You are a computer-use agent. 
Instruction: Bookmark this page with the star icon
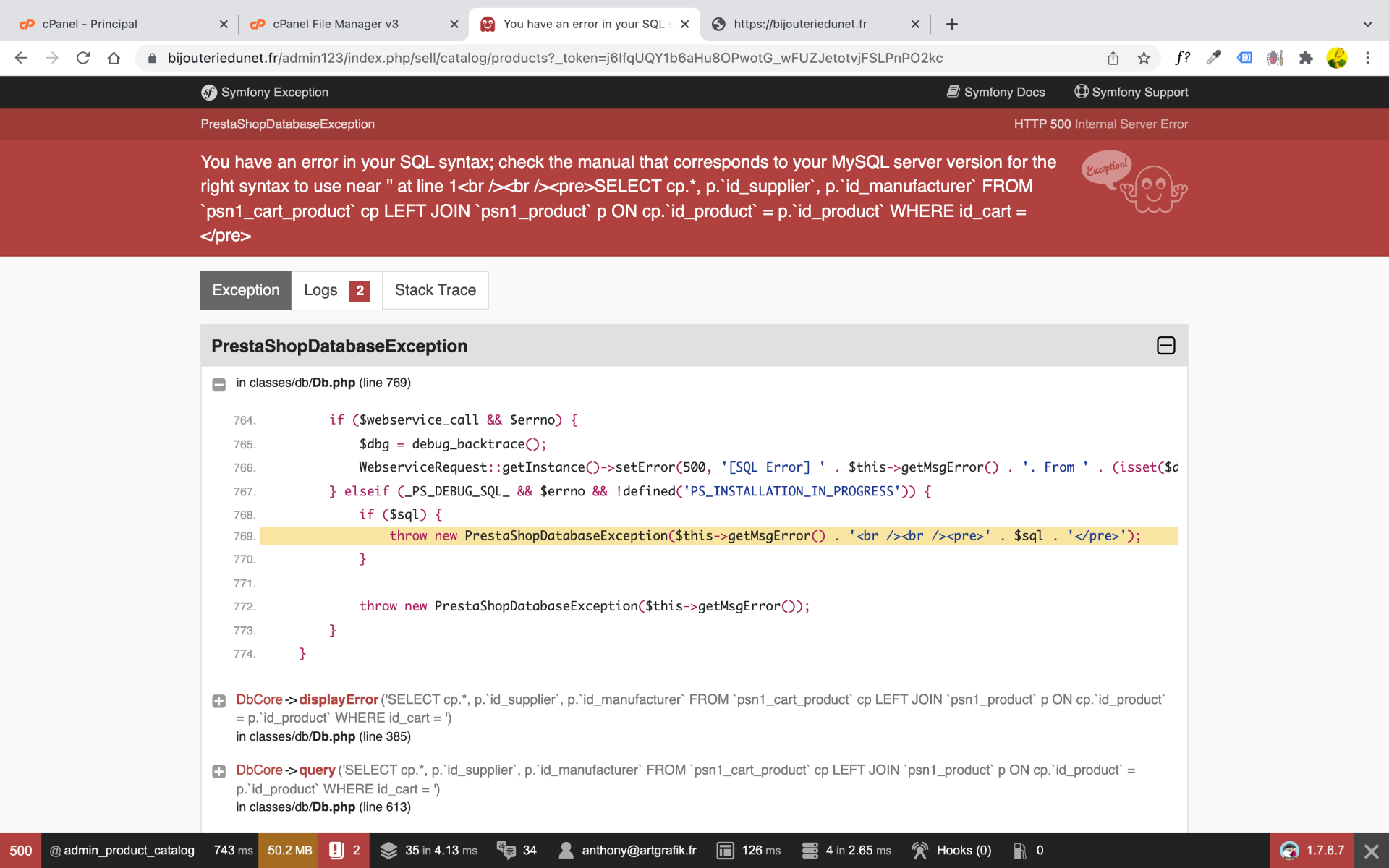coord(1144,58)
